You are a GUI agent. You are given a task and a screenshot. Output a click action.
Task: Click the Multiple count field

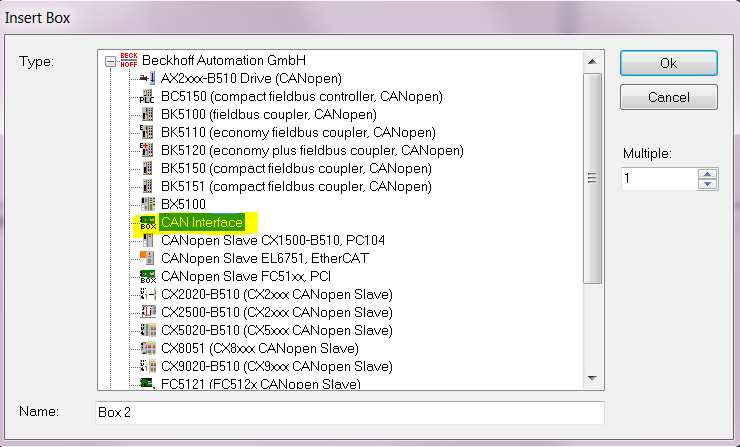(659, 178)
